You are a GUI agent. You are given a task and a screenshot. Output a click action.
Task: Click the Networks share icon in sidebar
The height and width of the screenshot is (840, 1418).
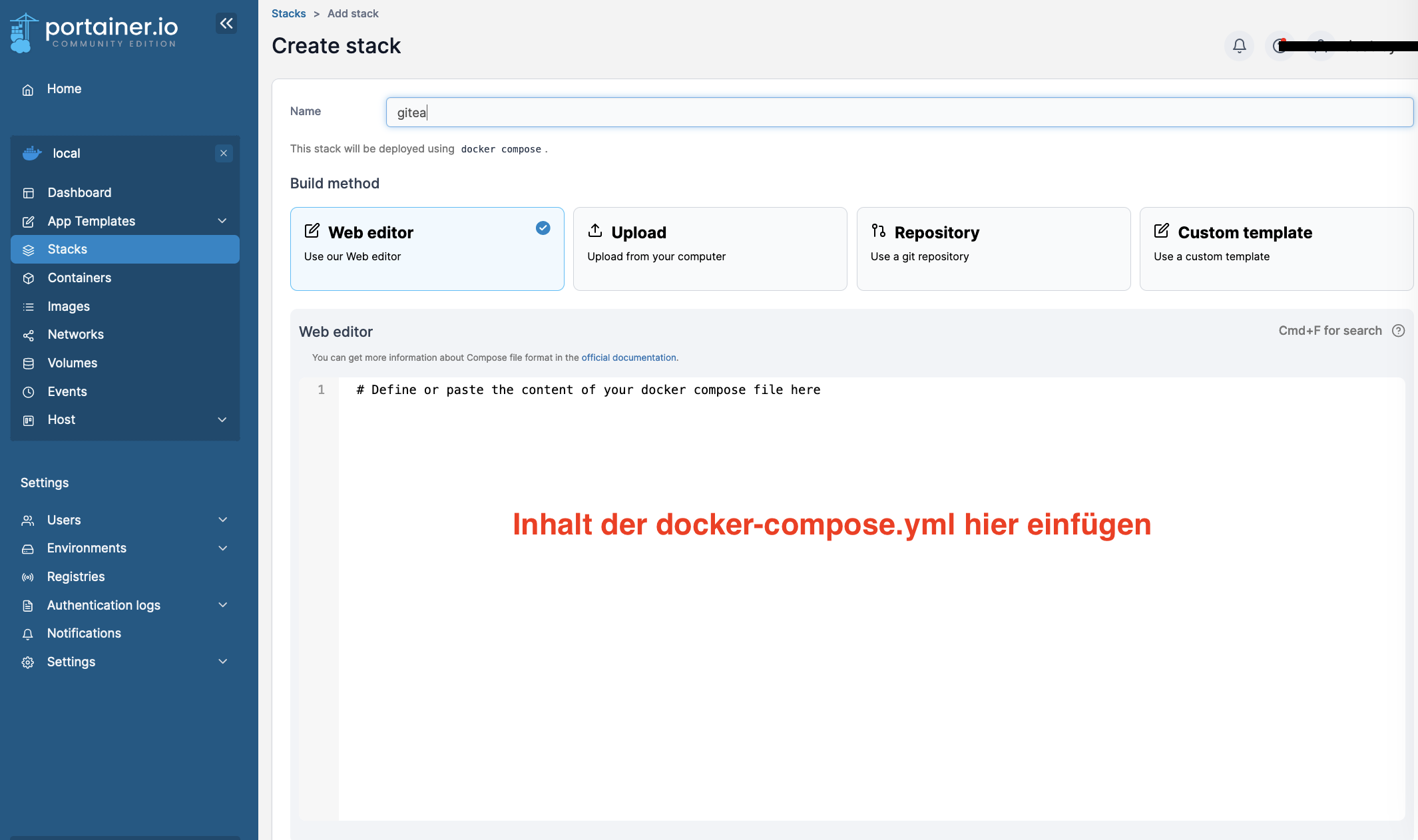pyautogui.click(x=29, y=335)
